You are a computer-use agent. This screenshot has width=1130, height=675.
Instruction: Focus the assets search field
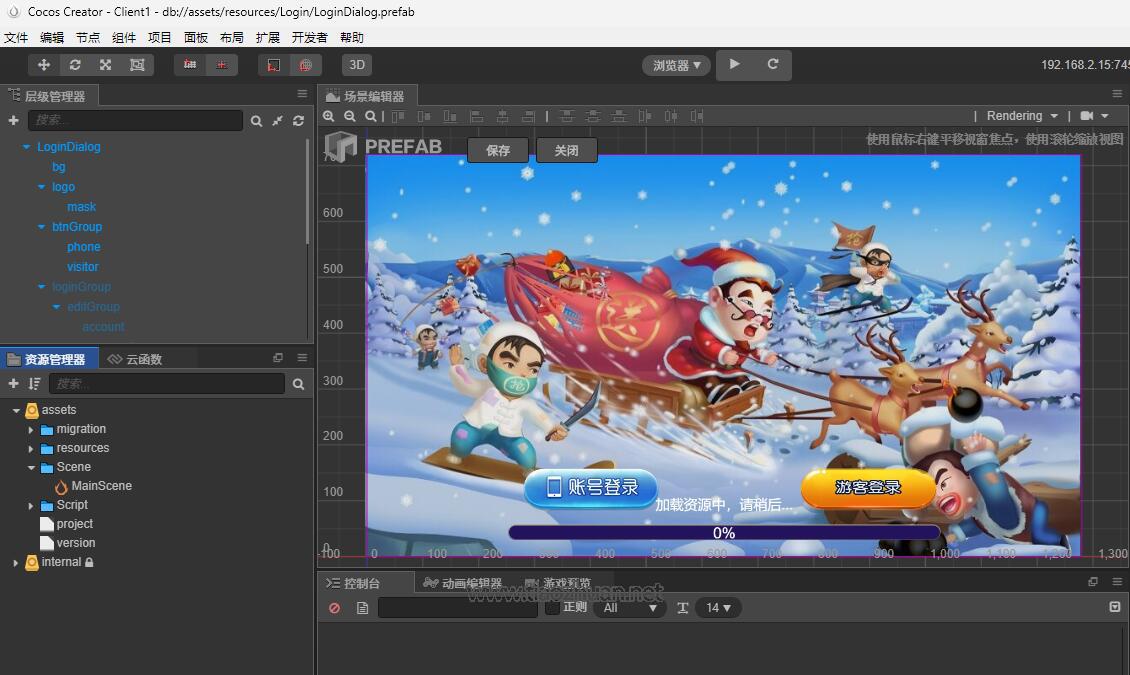point(166,384)
